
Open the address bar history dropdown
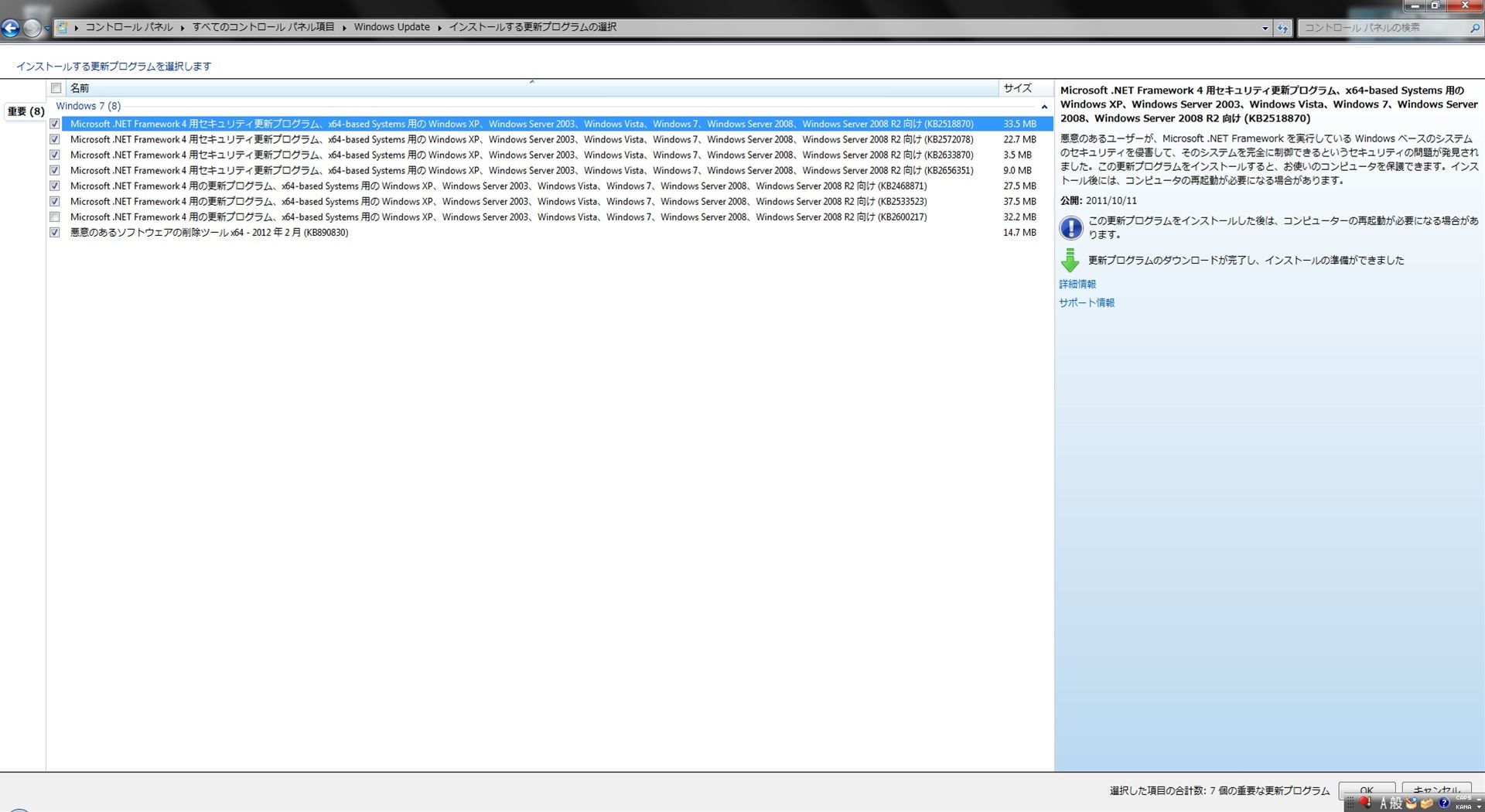pos(1265,28)
